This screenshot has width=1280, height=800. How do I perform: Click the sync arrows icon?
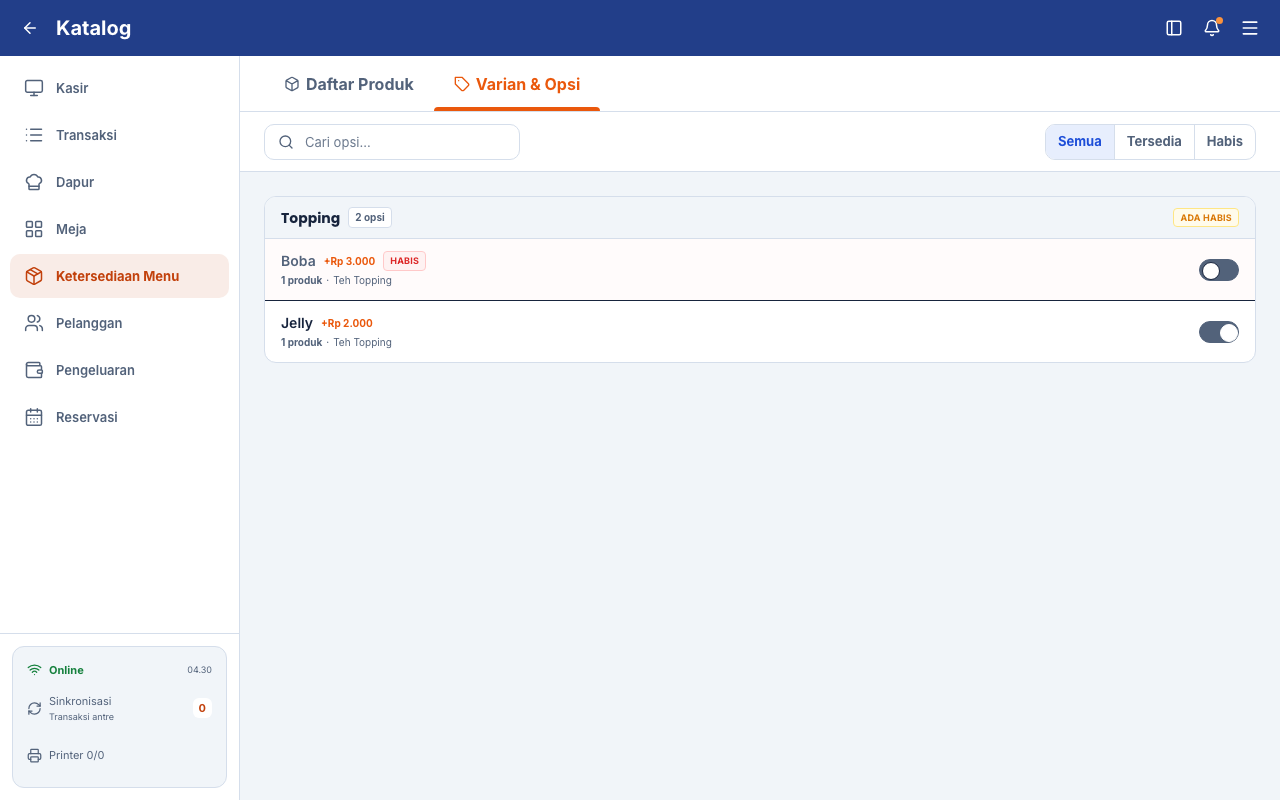click(x=34, y=708)
